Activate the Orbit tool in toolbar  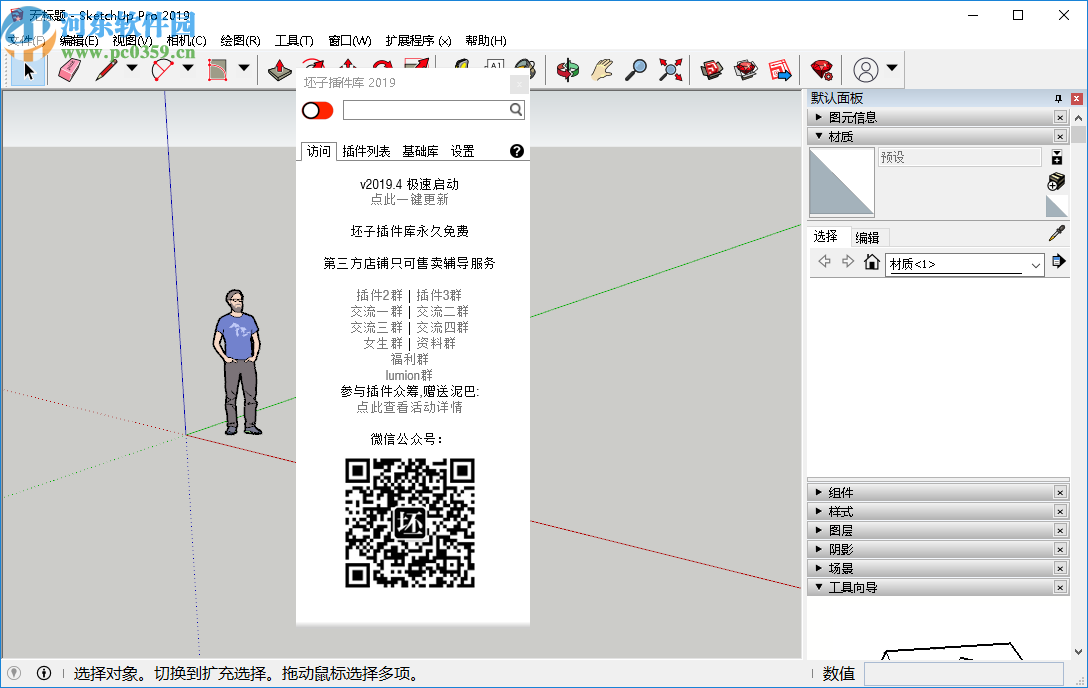tap(568, 69)
